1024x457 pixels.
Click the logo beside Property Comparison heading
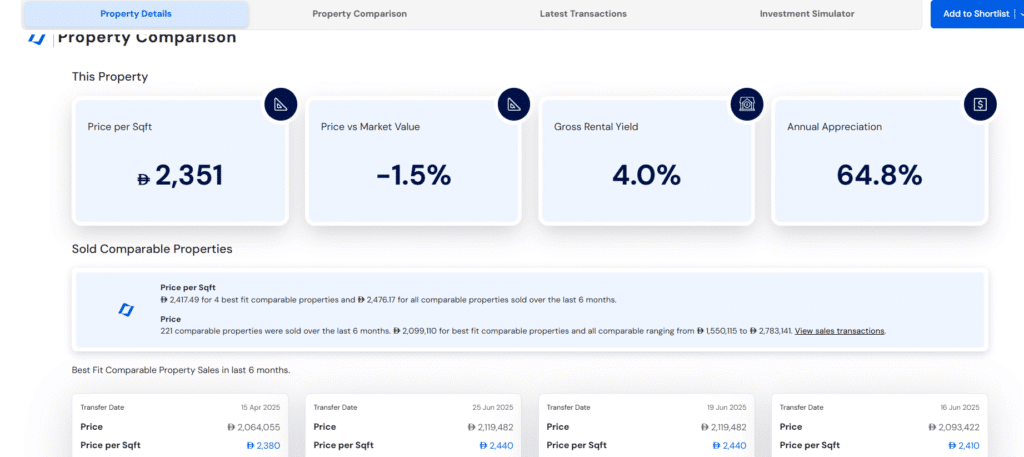point(36,38)
